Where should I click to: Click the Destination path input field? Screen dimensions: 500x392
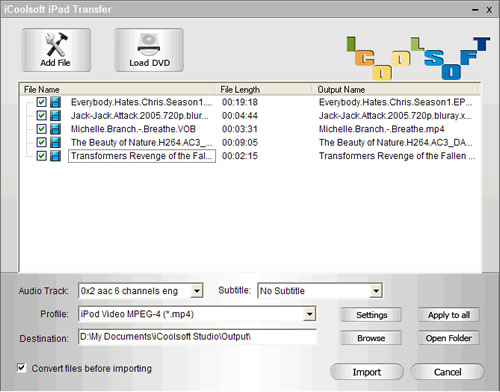pyautogui.click(x=197, y=337)
